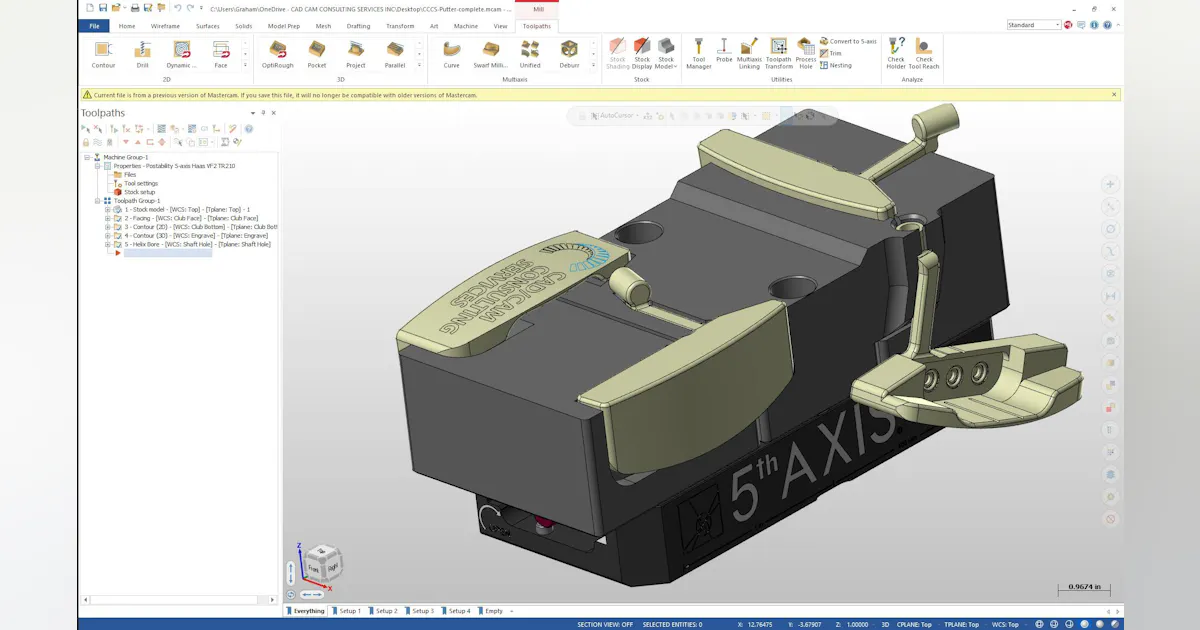Run Check Holder analysis
1200x630 pixels.
pos(896,54)
